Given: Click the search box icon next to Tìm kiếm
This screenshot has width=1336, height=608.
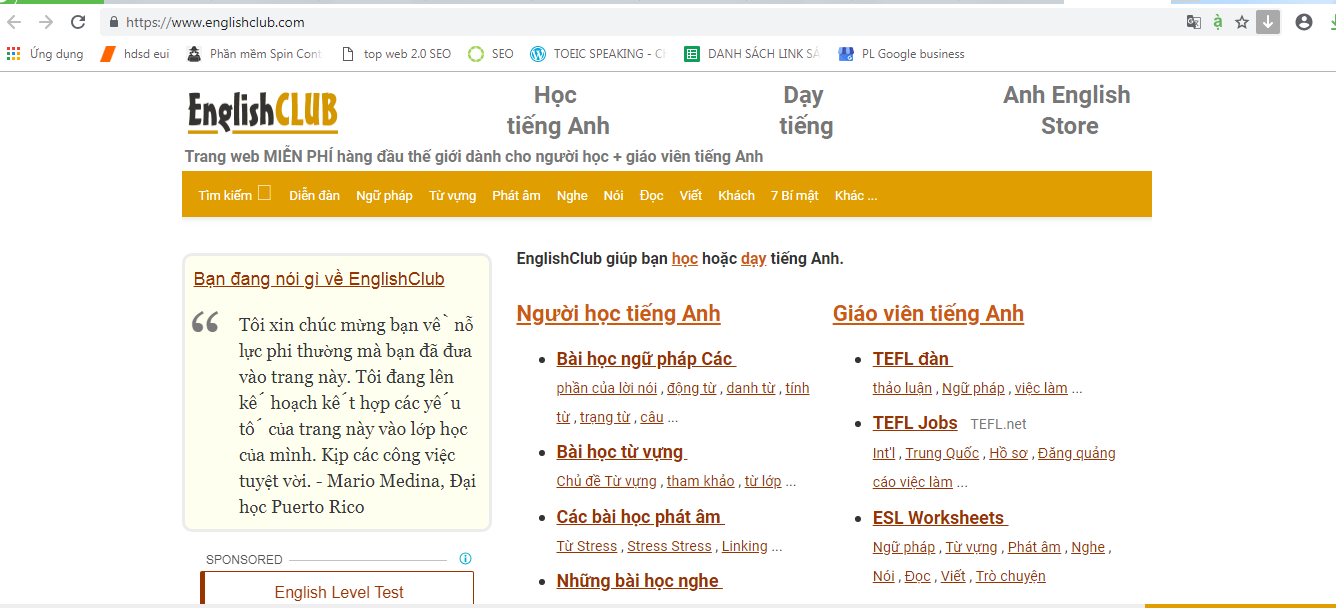Looking at the screenshot, I should (x=264, y=193).
